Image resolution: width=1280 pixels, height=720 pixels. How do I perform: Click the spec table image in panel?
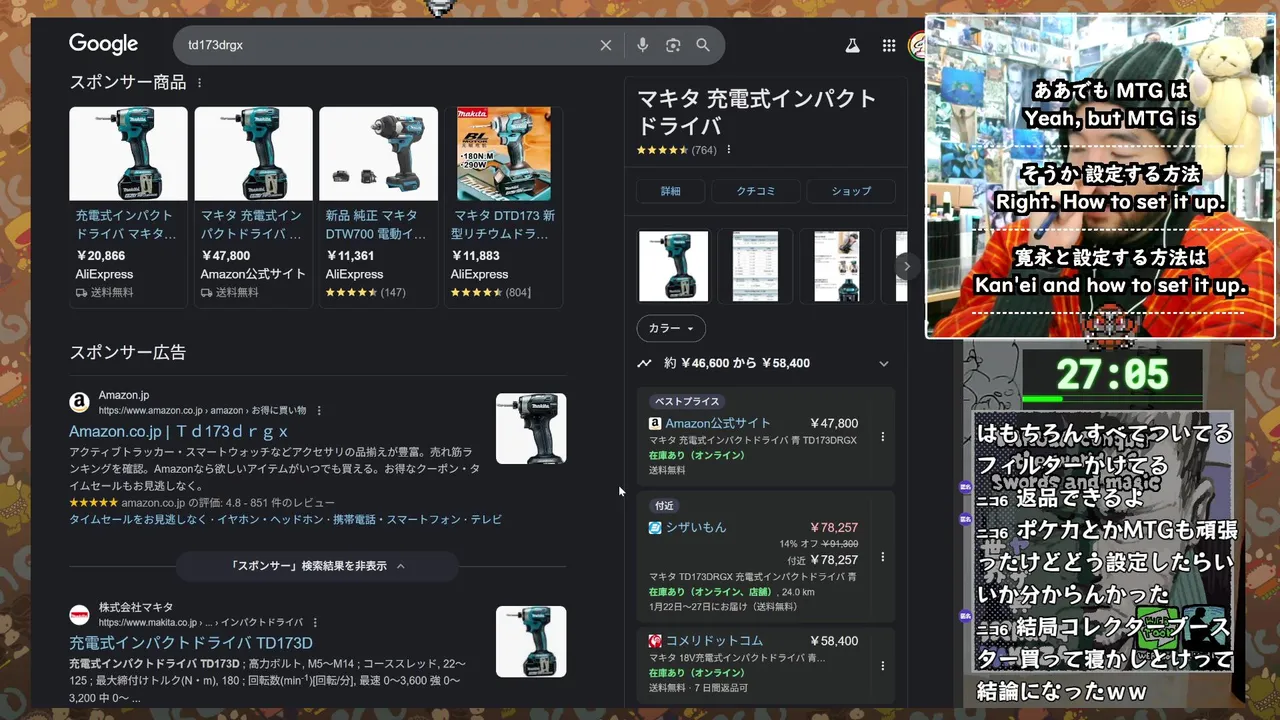coord(755,266)
